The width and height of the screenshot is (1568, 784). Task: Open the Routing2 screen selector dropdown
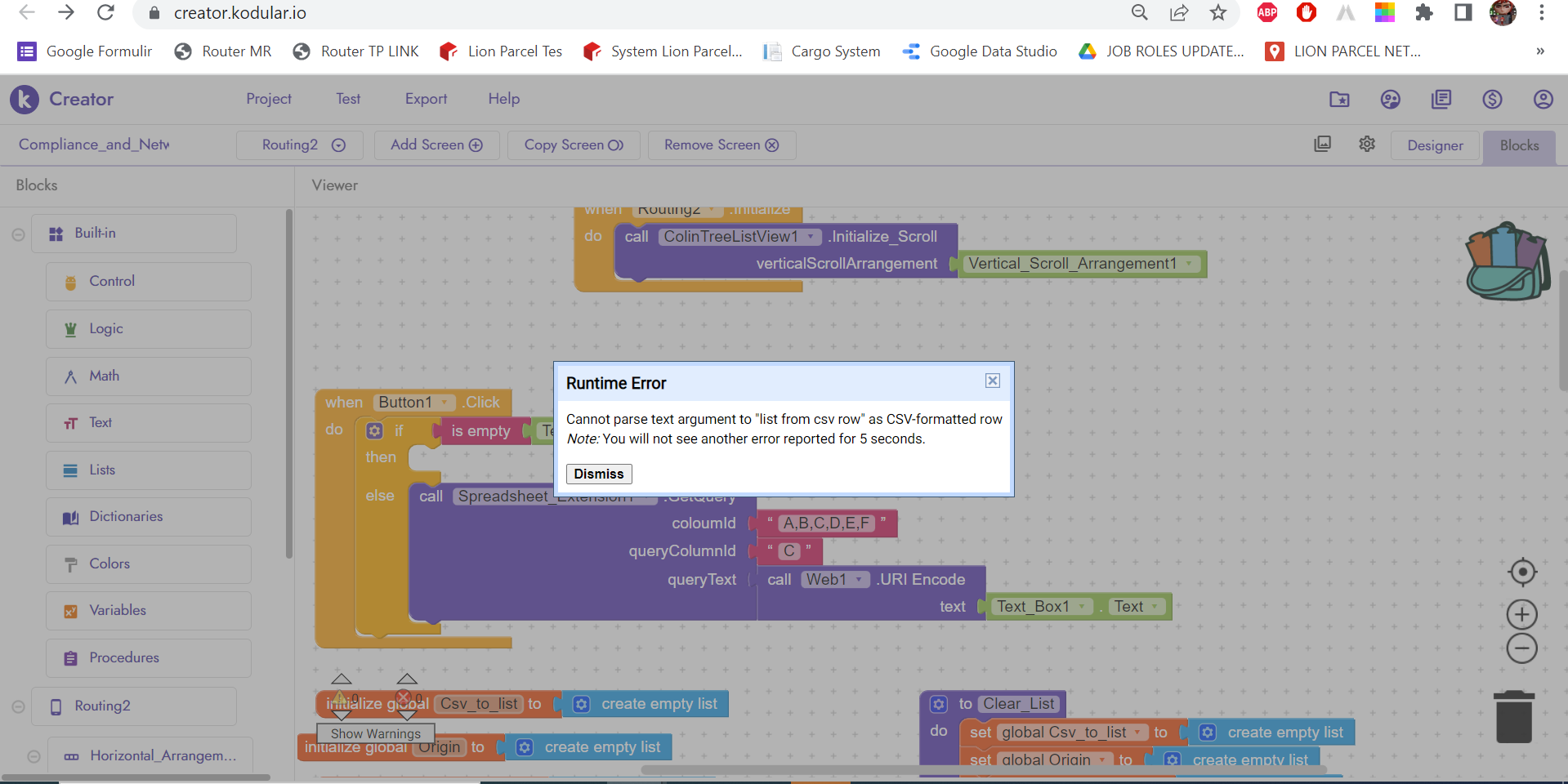[x=303, y=145]
